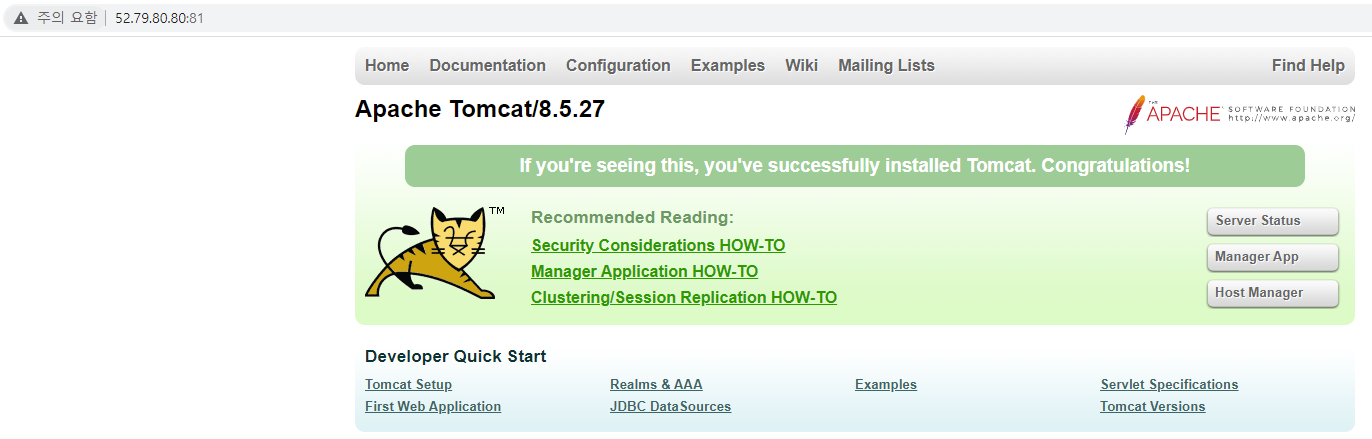Click the Apache Tomcat/8.5.27 heading

[480, 110]
